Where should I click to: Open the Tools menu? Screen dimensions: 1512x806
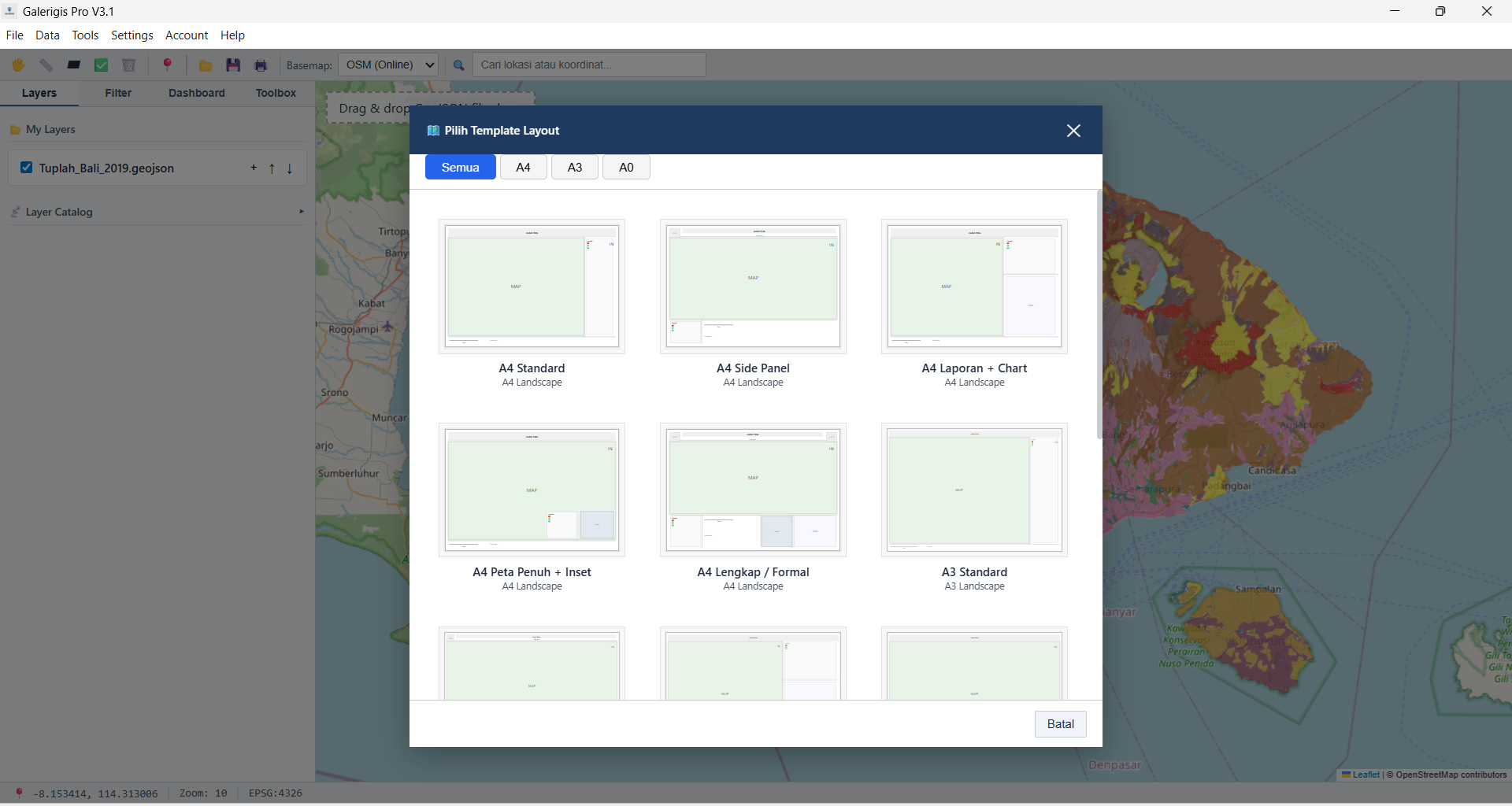85,35
